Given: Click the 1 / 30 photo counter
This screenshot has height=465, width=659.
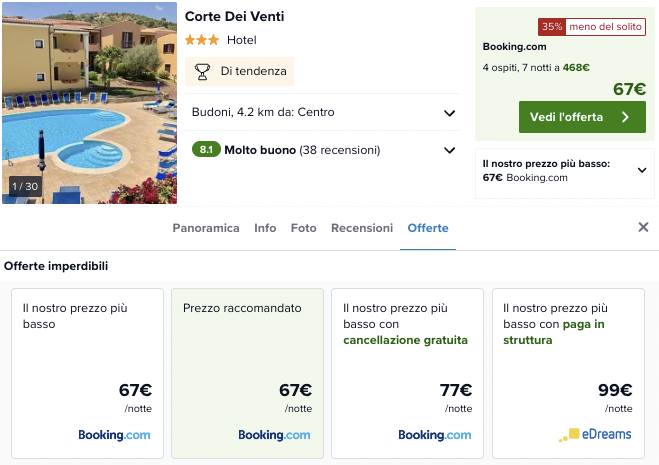Looking at the screenshot, I should coord(25,186).
